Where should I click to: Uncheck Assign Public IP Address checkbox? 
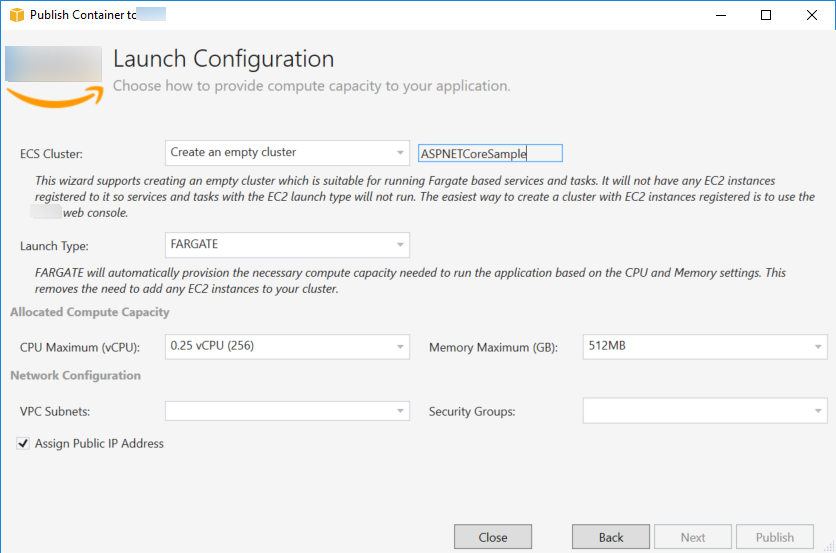click(23, 443)
